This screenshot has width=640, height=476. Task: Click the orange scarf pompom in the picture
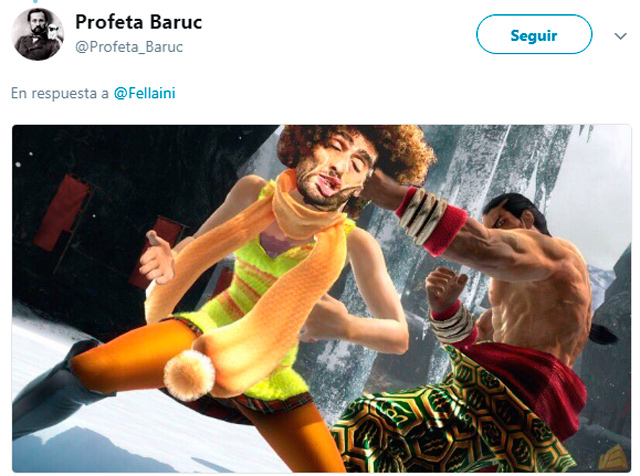189,374
